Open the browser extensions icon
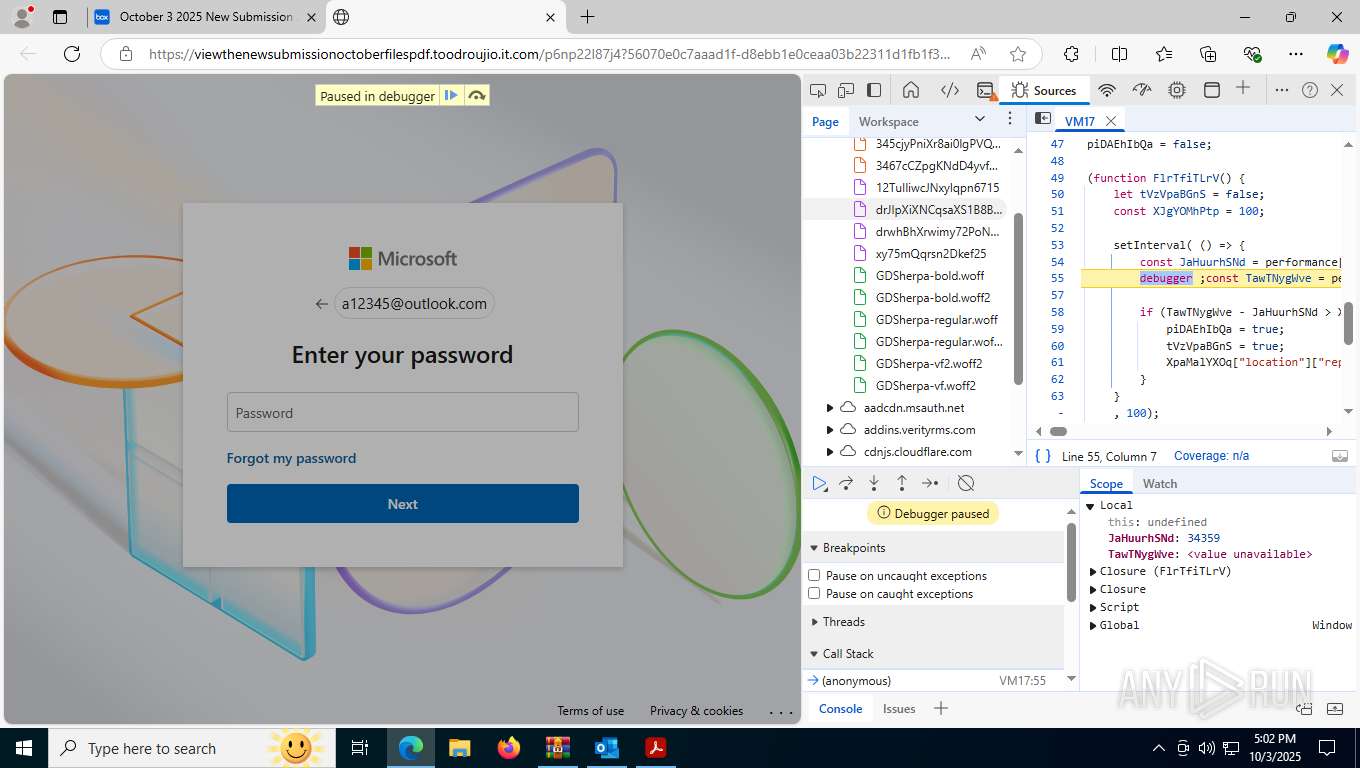The image size is (1360, 768). coord(1071,54)
